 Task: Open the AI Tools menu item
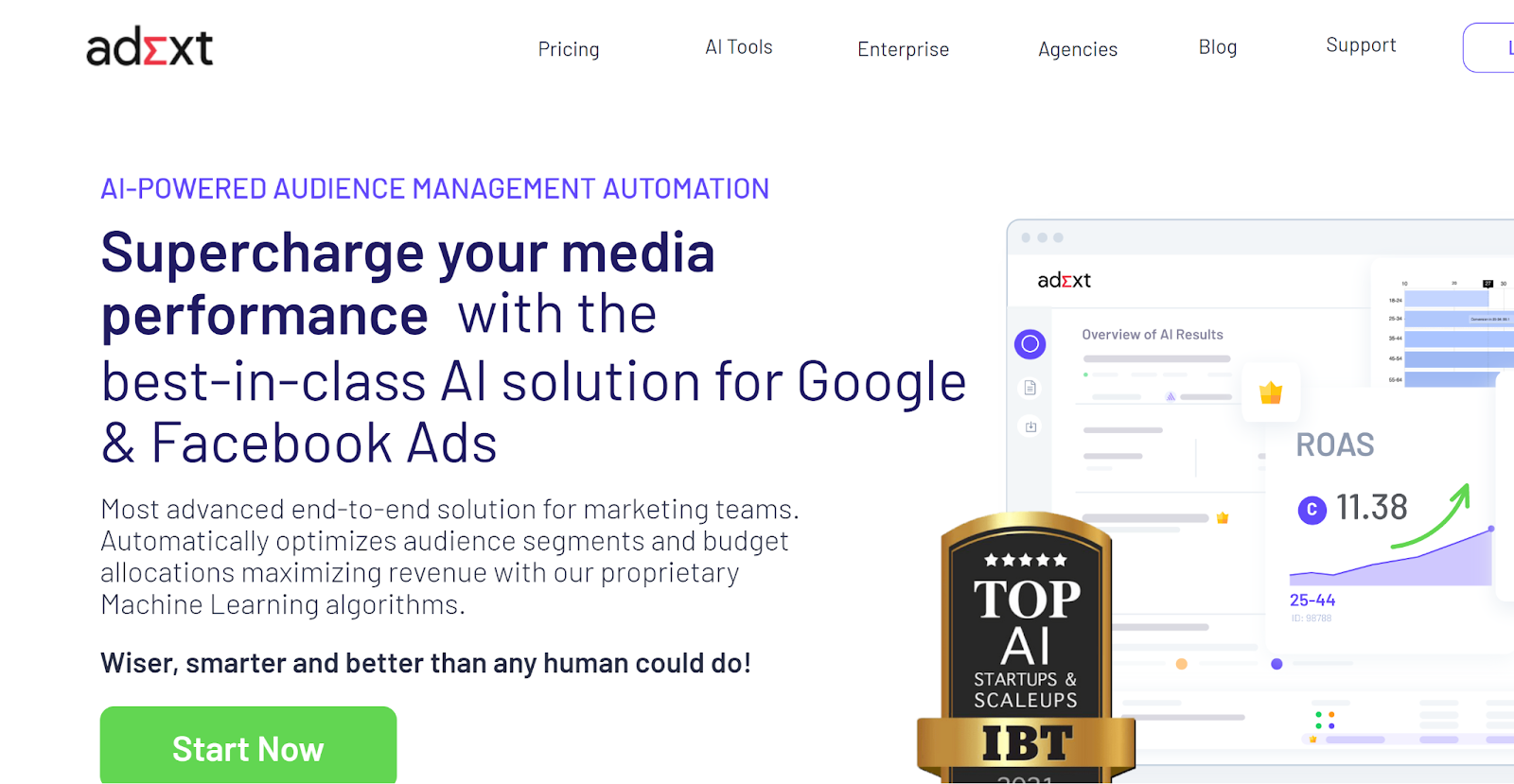tap(739, 47)
